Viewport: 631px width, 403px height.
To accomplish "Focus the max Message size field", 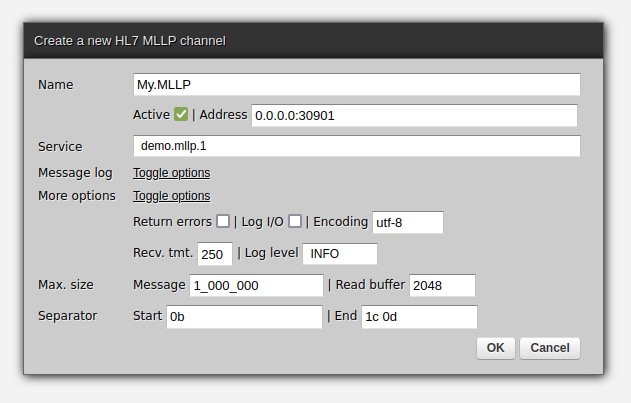I will tap(256, 286).
